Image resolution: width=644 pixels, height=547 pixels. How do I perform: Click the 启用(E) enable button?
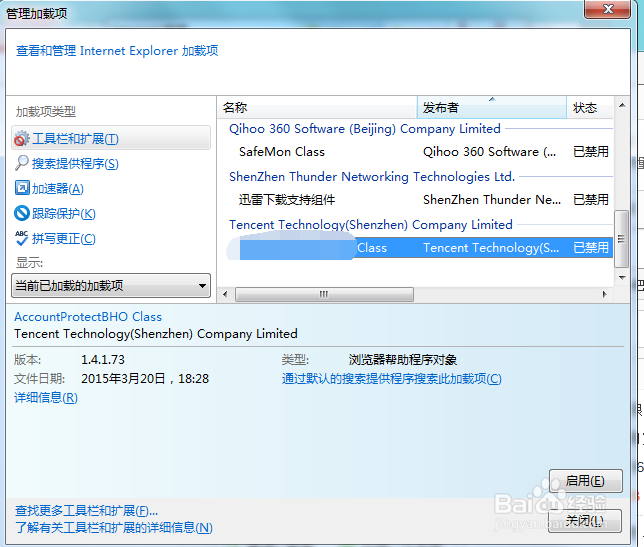tap(586, 481)
